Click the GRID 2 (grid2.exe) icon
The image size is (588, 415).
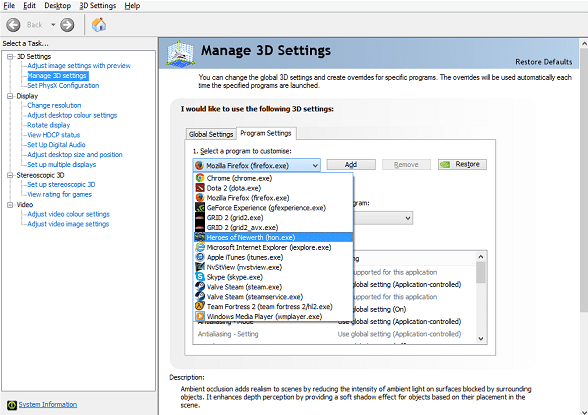click(200, 217)
